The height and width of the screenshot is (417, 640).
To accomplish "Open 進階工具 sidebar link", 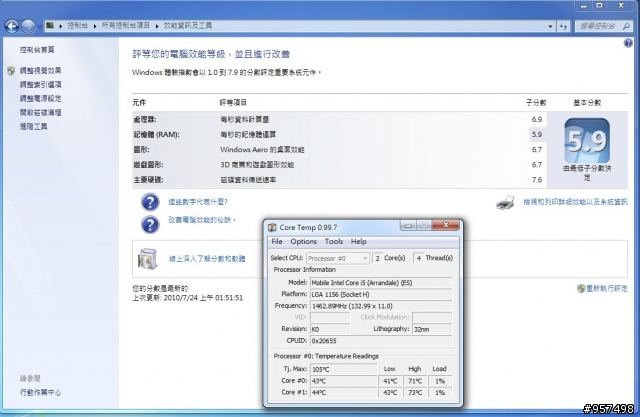I will pyautogui.click(x=33, y=126).
